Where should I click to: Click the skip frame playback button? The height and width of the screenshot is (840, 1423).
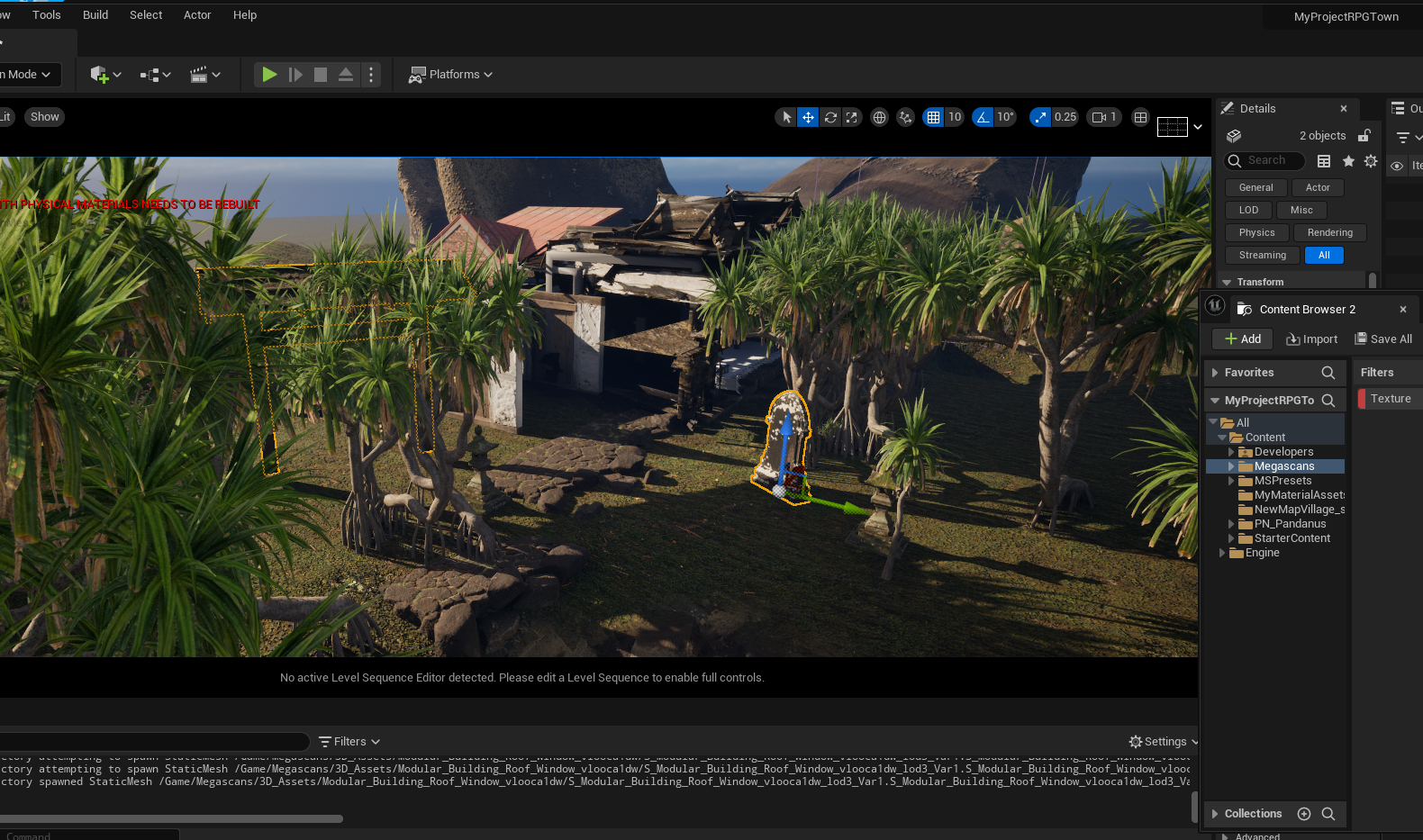[x=295, y=75]
